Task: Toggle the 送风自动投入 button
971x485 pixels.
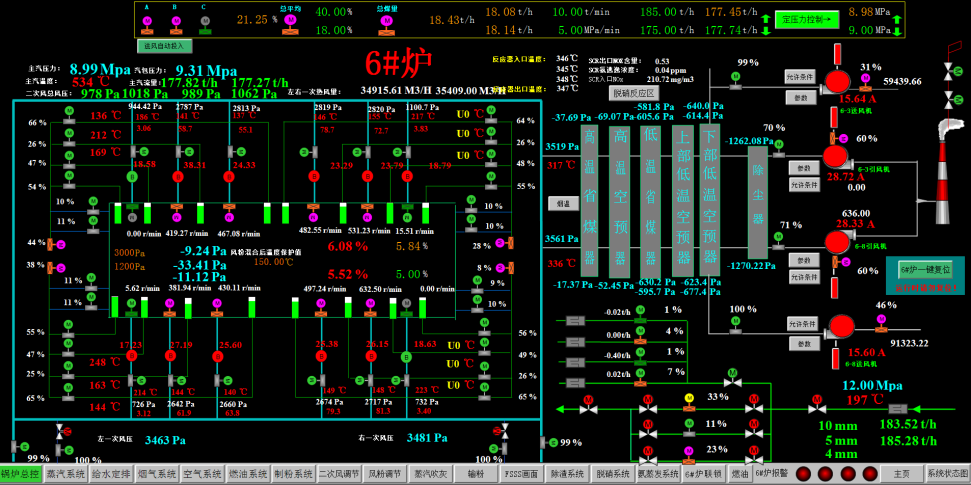Action: [164, 45]
